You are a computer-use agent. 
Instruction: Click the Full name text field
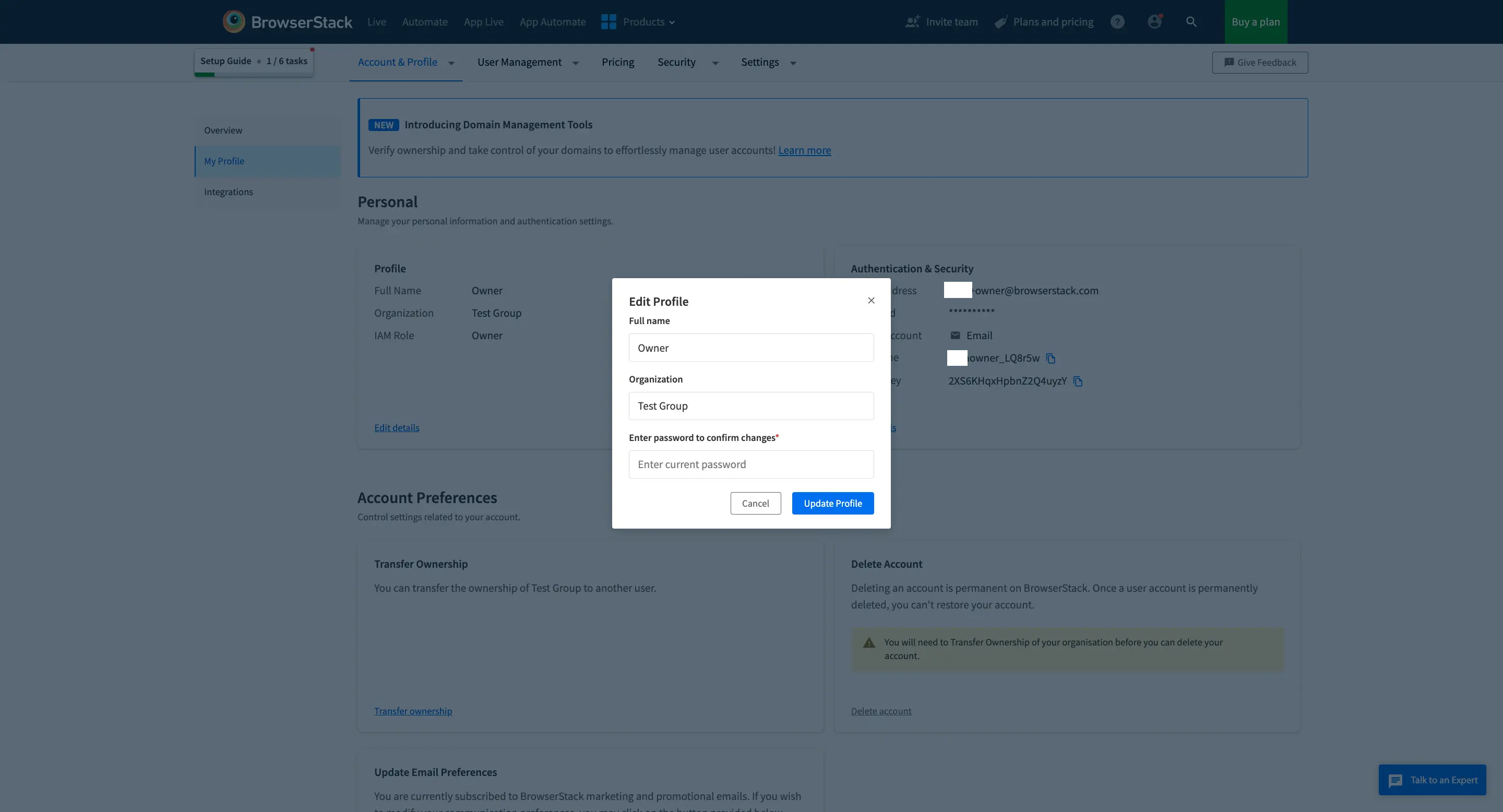click(x=751, y=348)
